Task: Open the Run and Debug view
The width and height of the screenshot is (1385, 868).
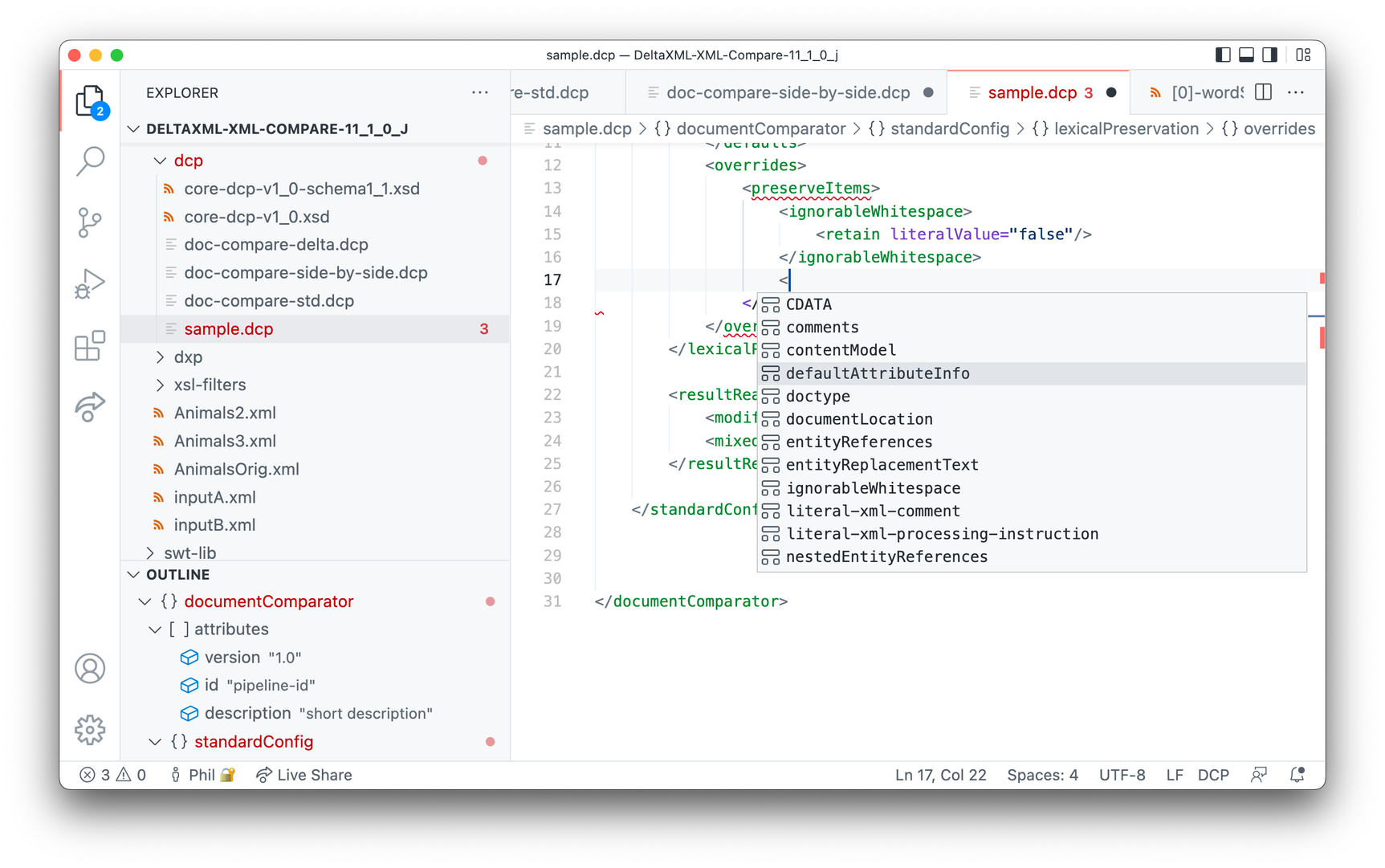Action: coord(90,283)
